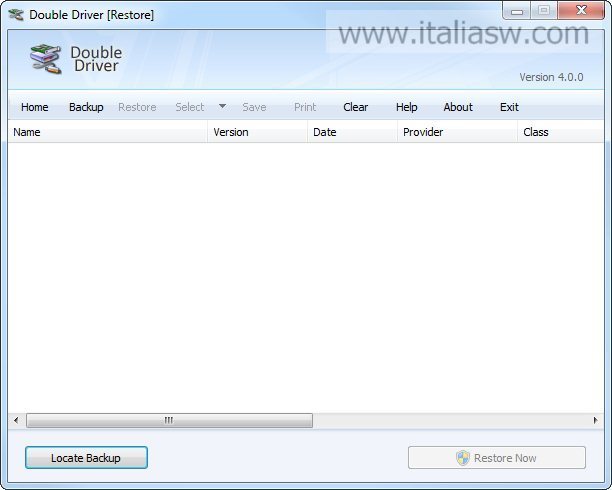Sort by the Version column header
Image resolution: width=612 pixels, height=490 pixels.
[x=257, y=132]
